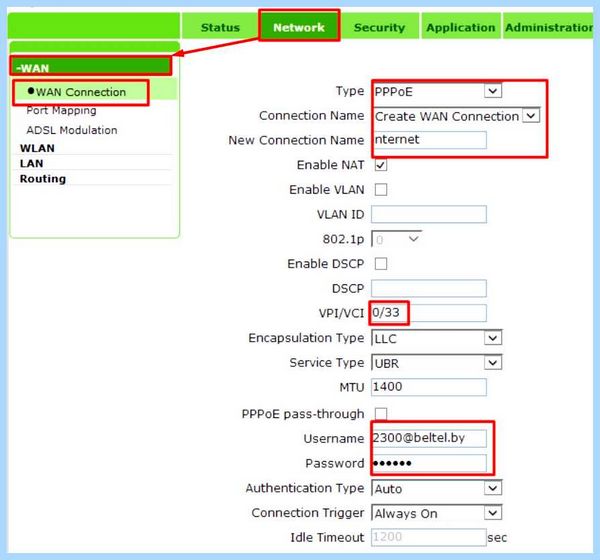Switch to the Network tab
This screenshot has height=560, width=600.
(x=299, y=26)
